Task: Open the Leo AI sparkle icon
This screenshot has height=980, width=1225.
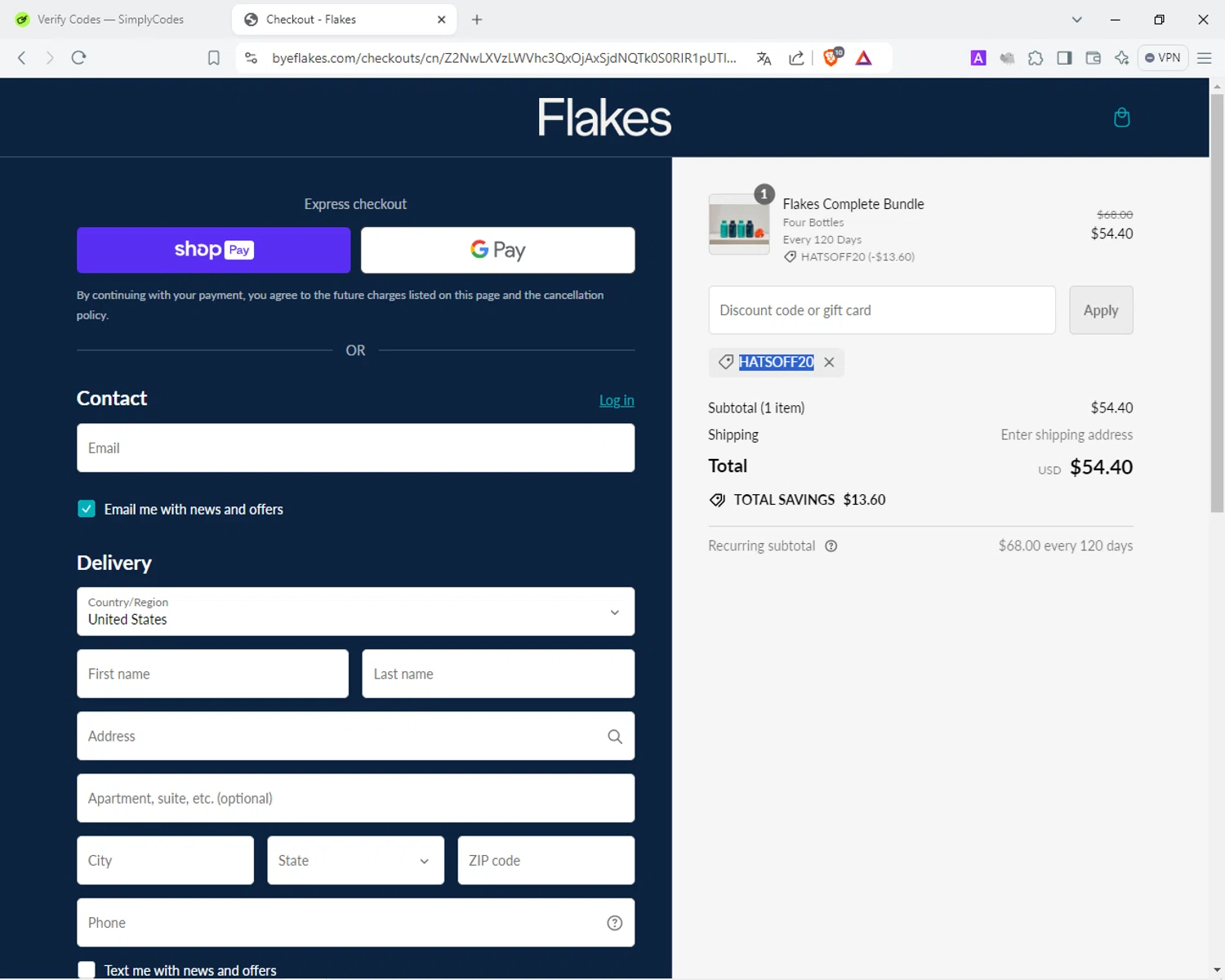Action: (1122, 58)
